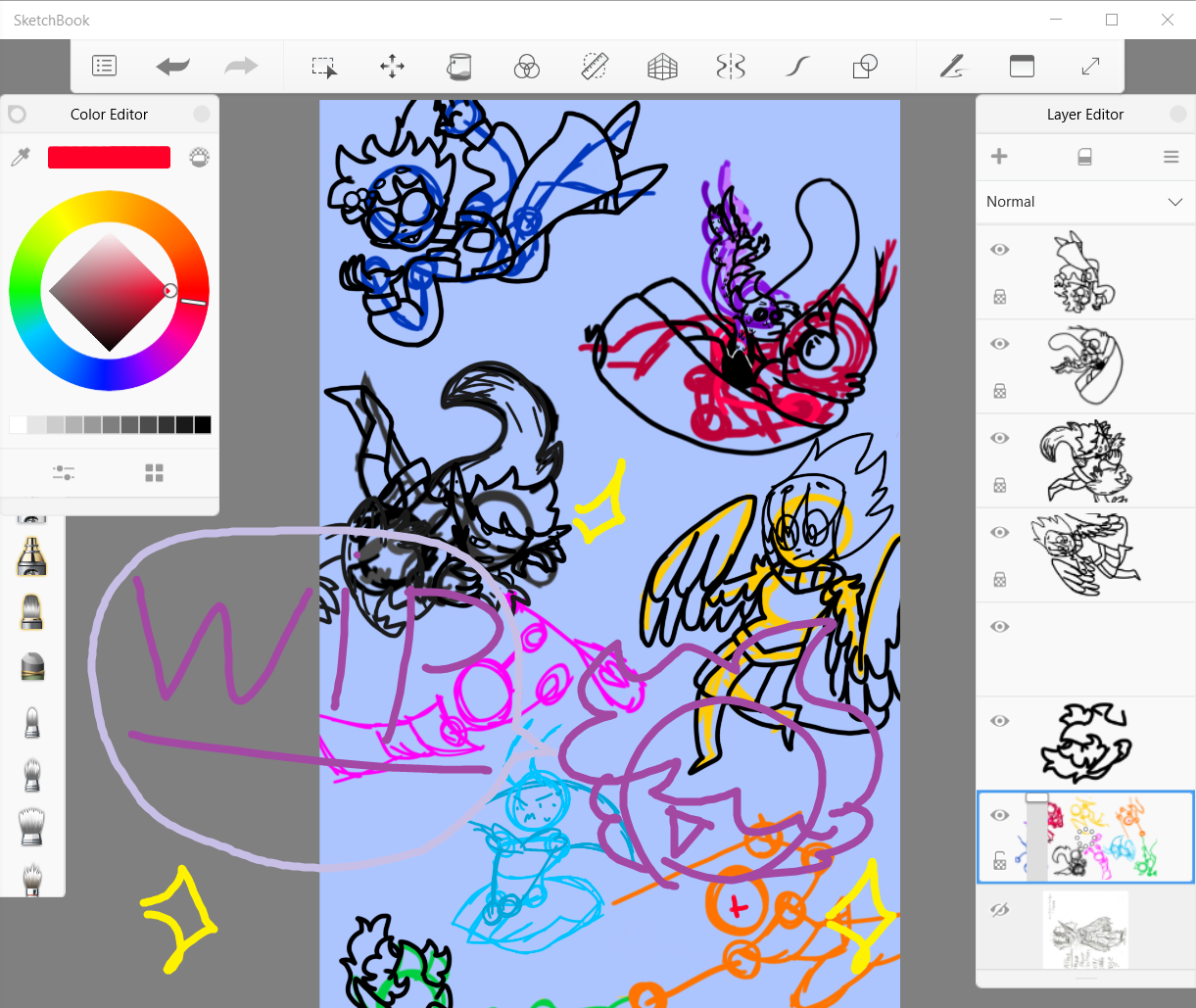Choose the wide fan bristle brush
The height and width of the screenshot is (1008, 1196).
click(32, 827)
